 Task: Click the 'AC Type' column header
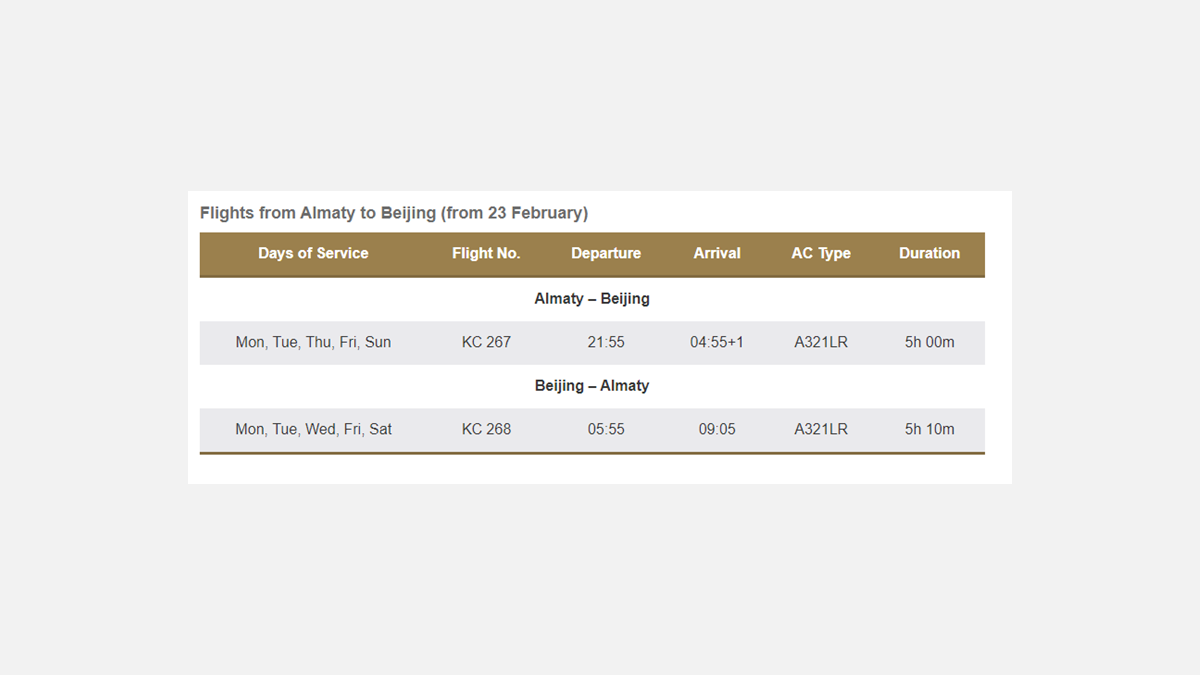[x=821, y=254]
